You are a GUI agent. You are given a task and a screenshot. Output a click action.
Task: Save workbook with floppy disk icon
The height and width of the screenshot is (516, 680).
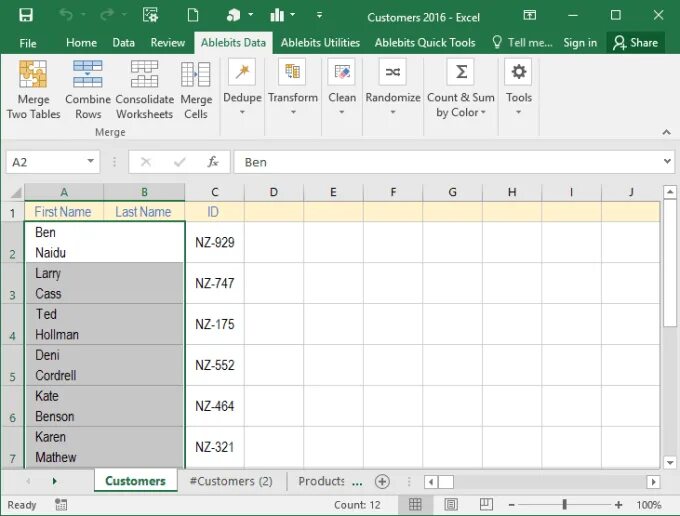26,15
